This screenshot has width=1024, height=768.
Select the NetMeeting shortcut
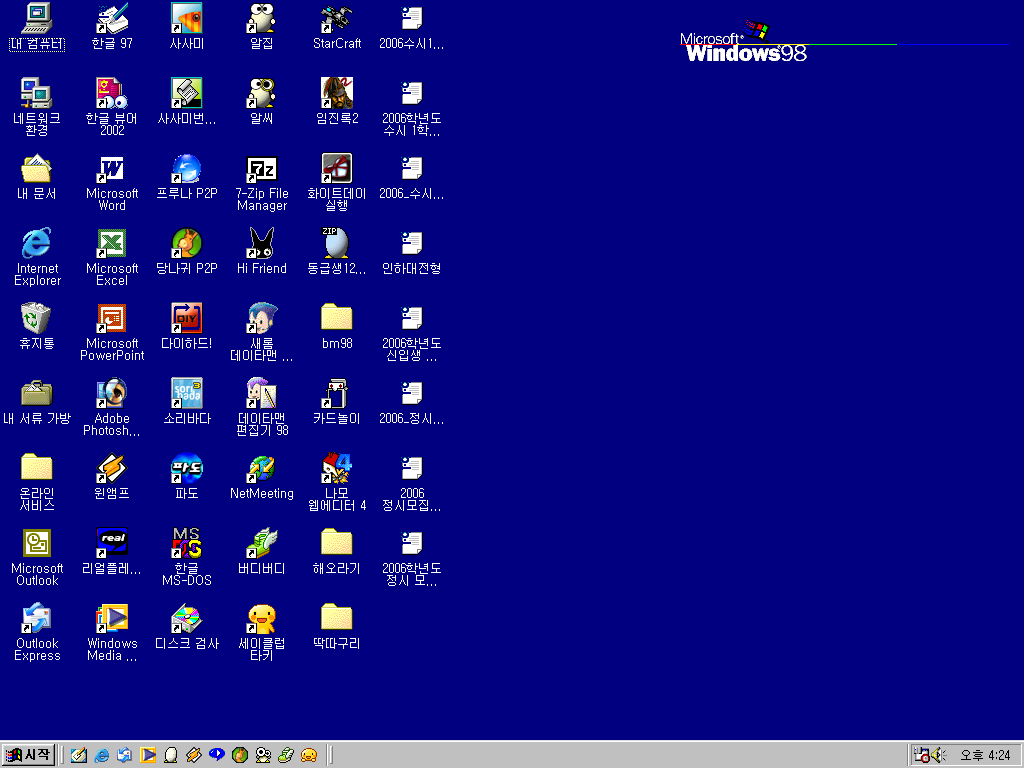pos(261,477)
